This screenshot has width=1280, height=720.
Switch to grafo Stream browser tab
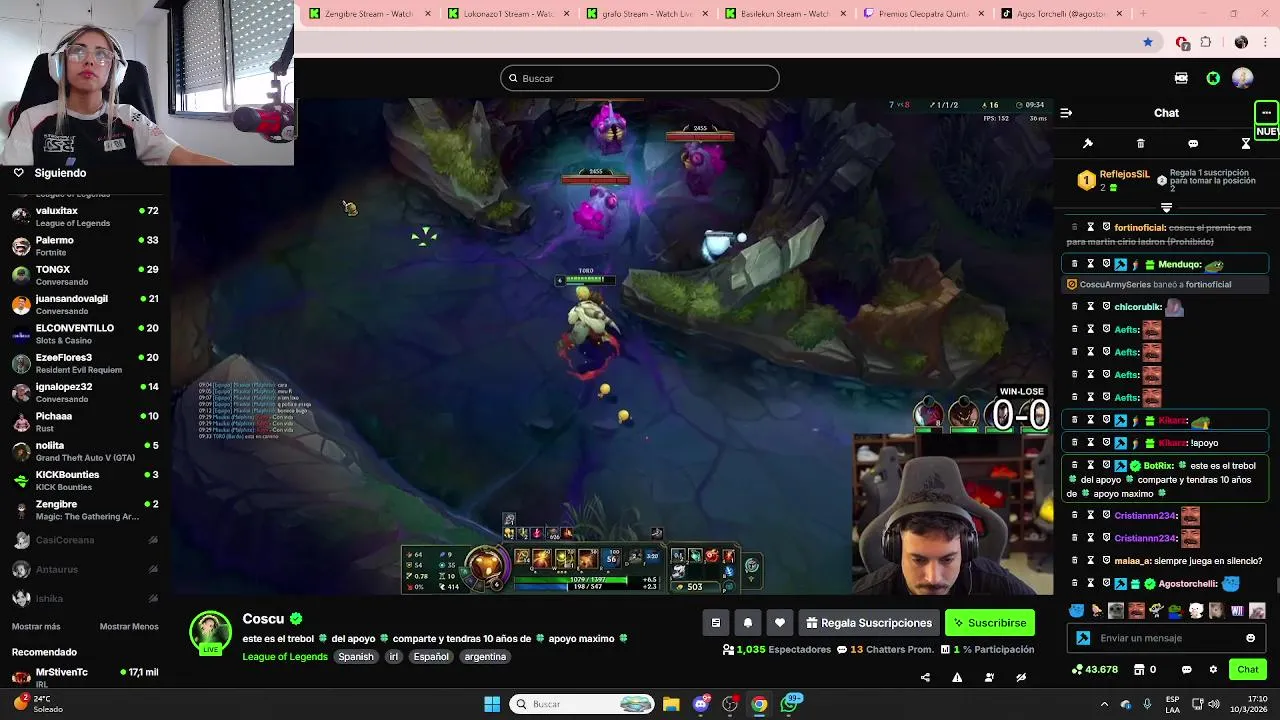coord(647,14)
